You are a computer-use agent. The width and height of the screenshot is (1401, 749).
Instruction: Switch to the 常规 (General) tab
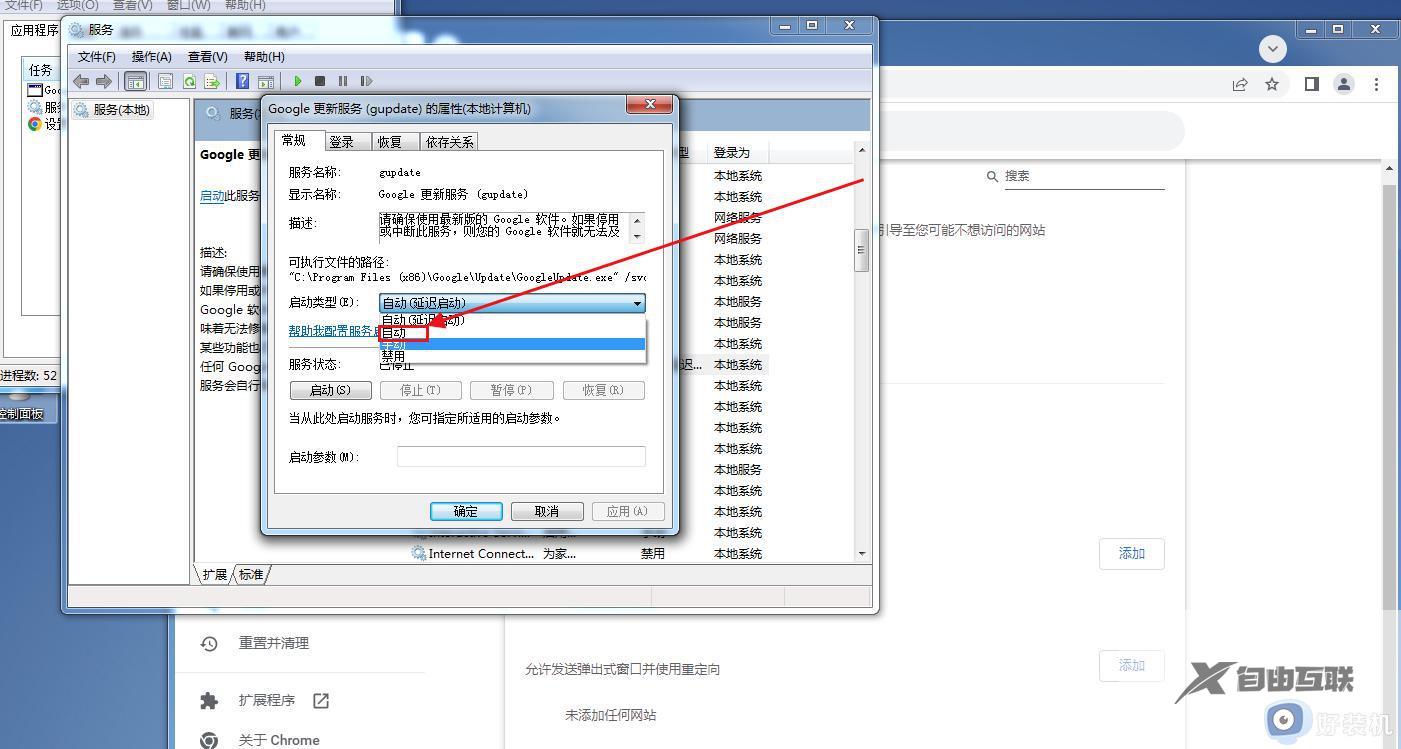pyautogui.click(x=299, y=140)
